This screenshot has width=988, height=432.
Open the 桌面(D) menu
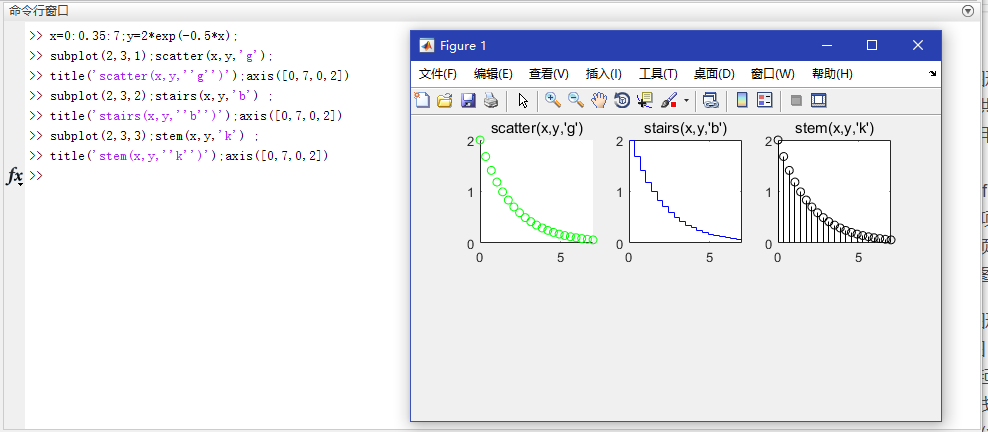point(715,74)
